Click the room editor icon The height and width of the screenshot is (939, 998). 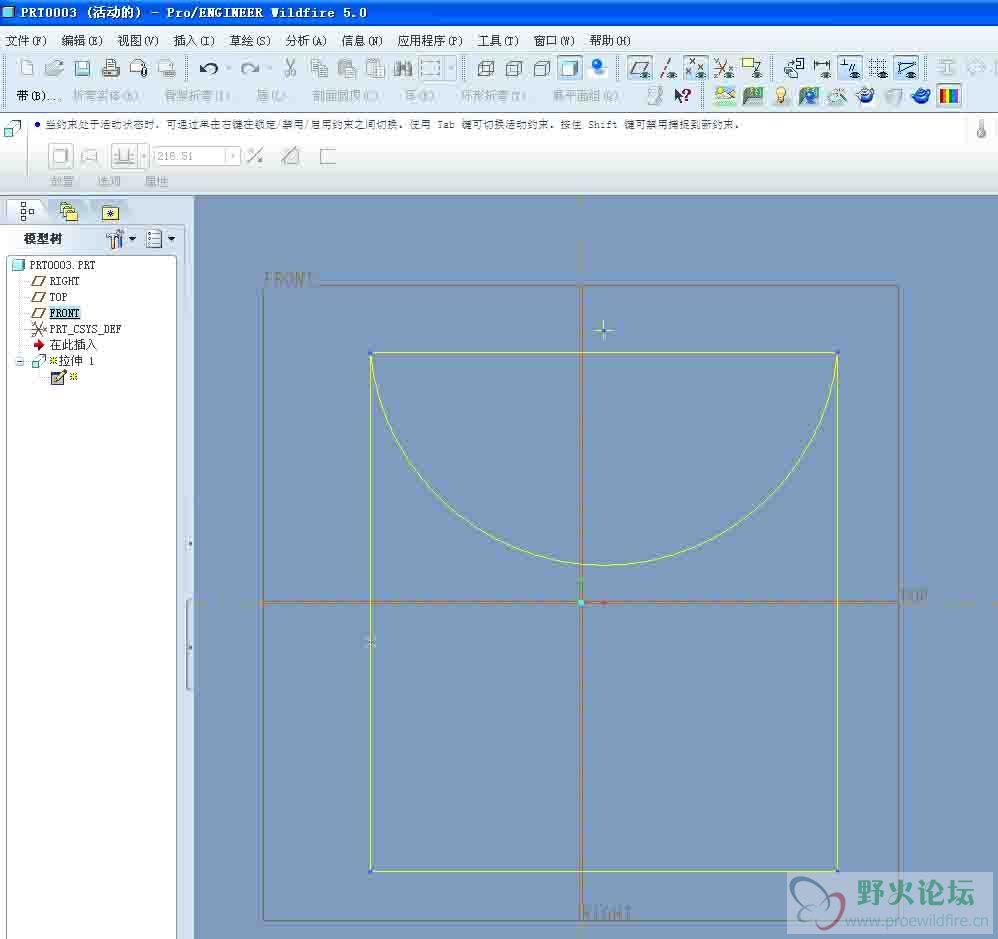(x=753, y=95)
